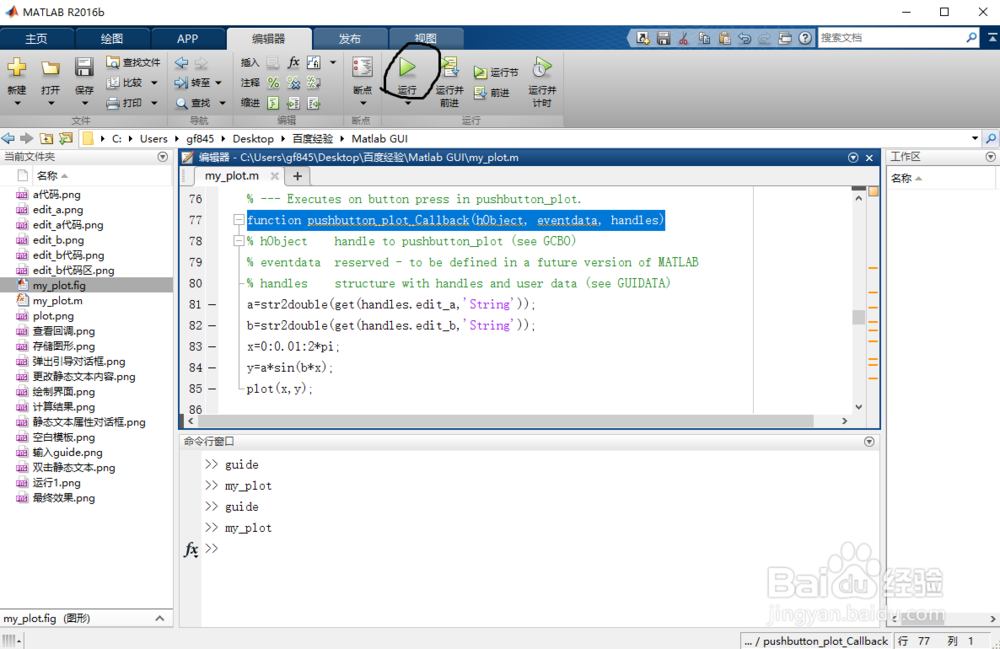Open the 断点 (Breakpoints) dropdown arrow

pos(363,103)
